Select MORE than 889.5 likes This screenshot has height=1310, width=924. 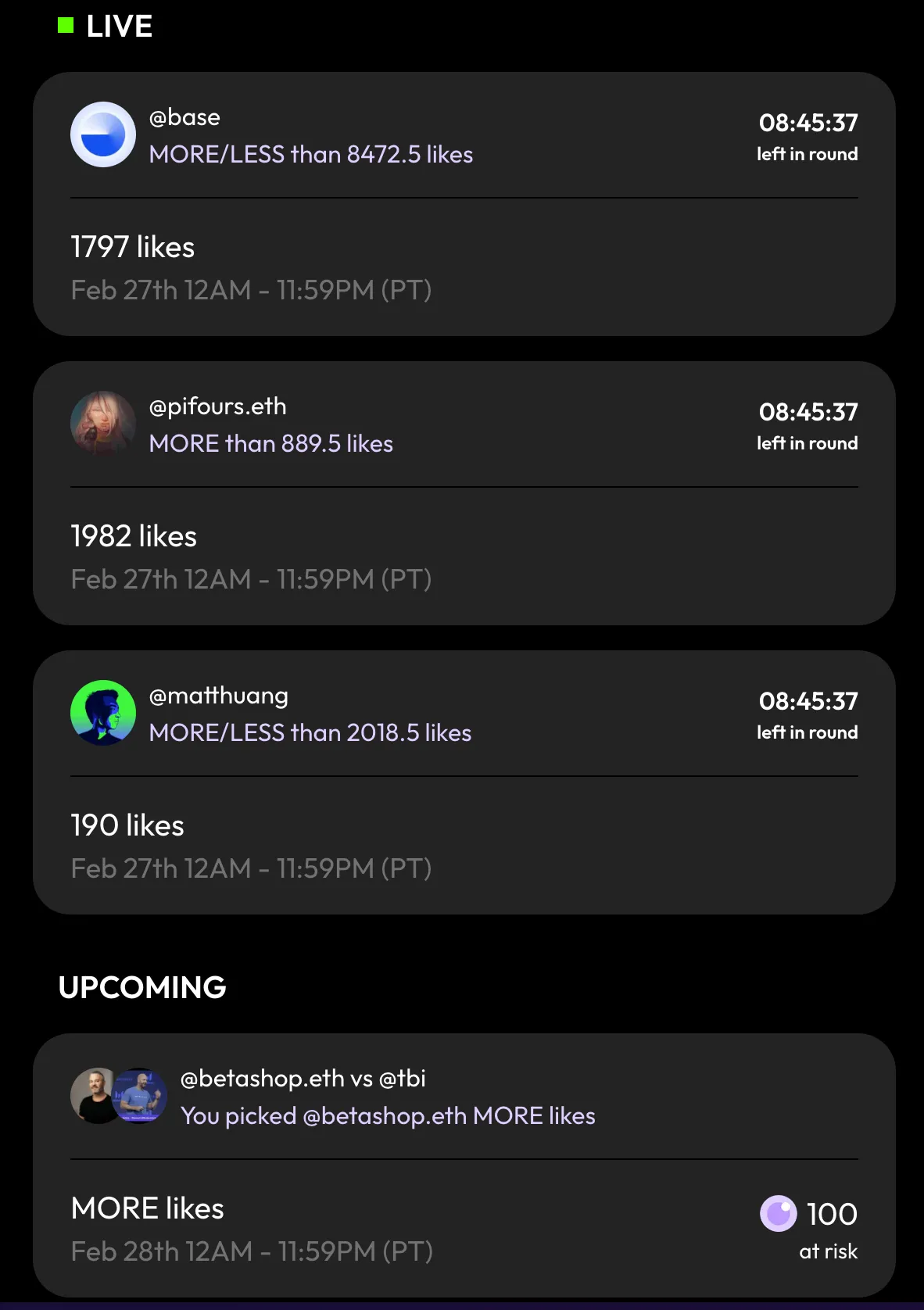click(270, 443)
